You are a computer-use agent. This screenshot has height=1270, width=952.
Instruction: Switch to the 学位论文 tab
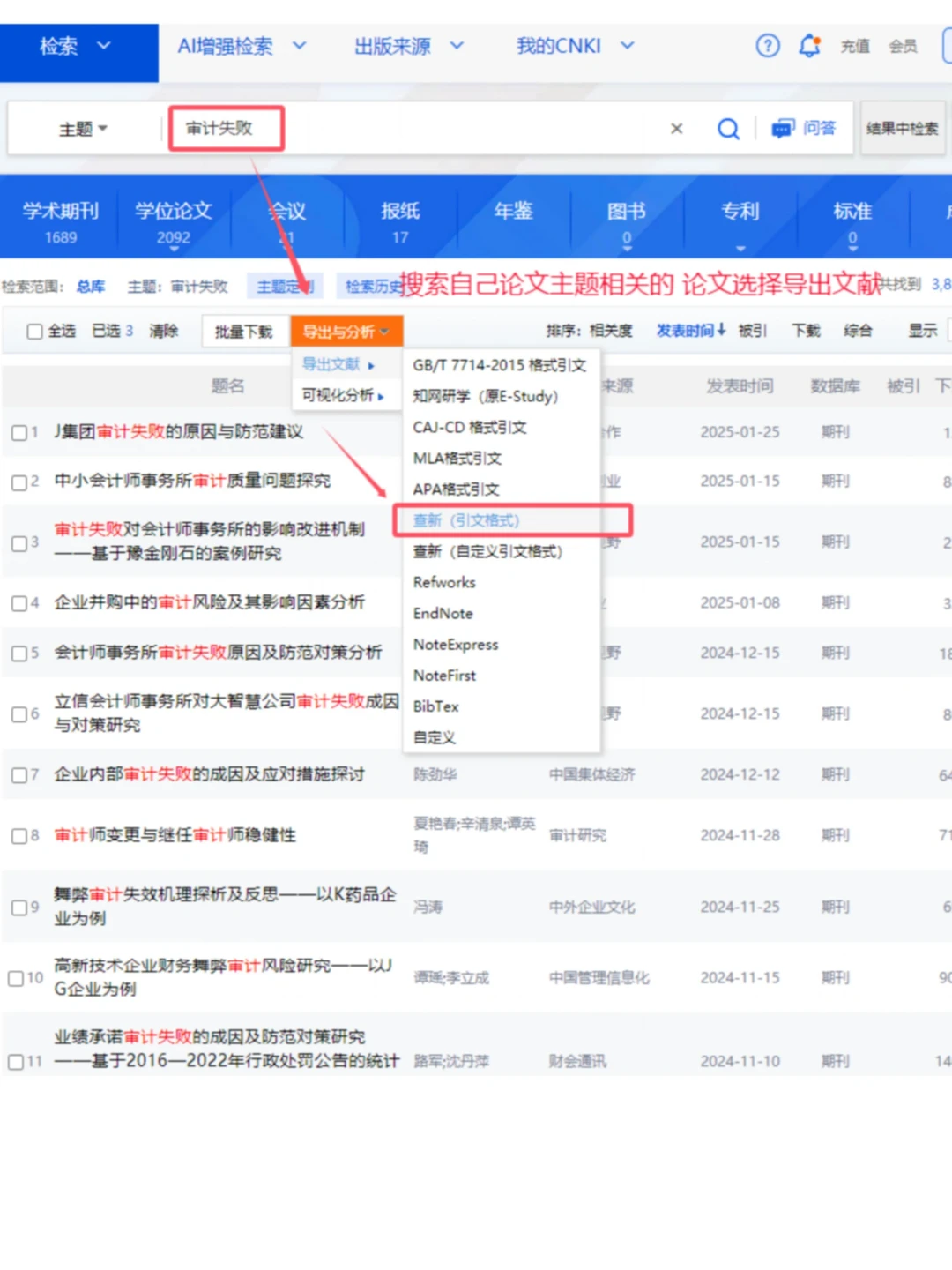click(x=174, y=221)
